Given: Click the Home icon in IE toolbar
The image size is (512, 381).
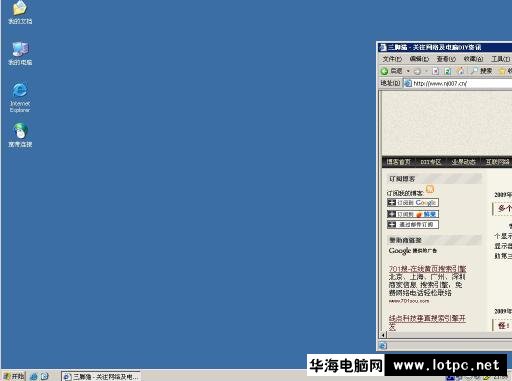Looking at the screenshot, I should (x=460, y=71).
